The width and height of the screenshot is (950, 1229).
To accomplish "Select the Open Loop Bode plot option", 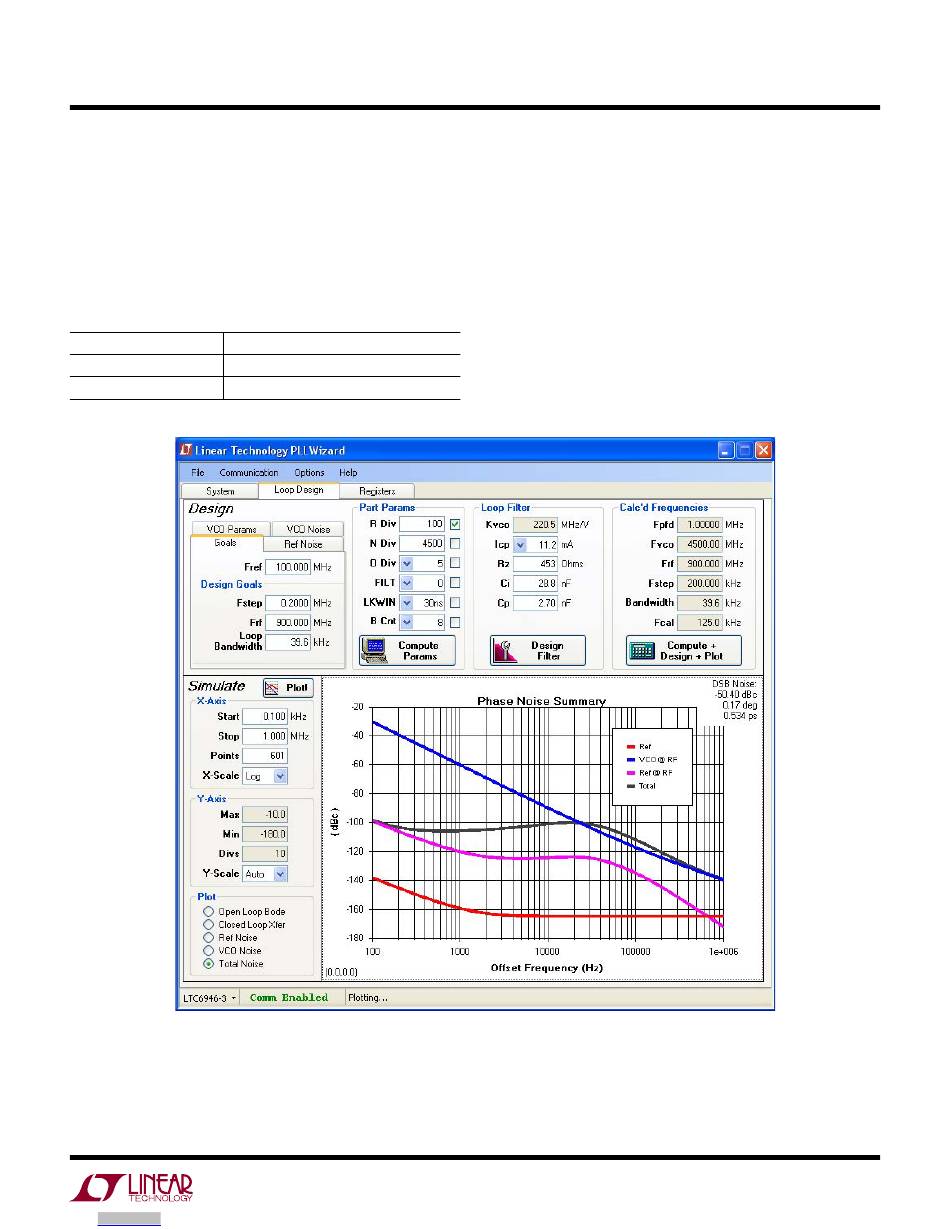I will [x=208, y=912].
